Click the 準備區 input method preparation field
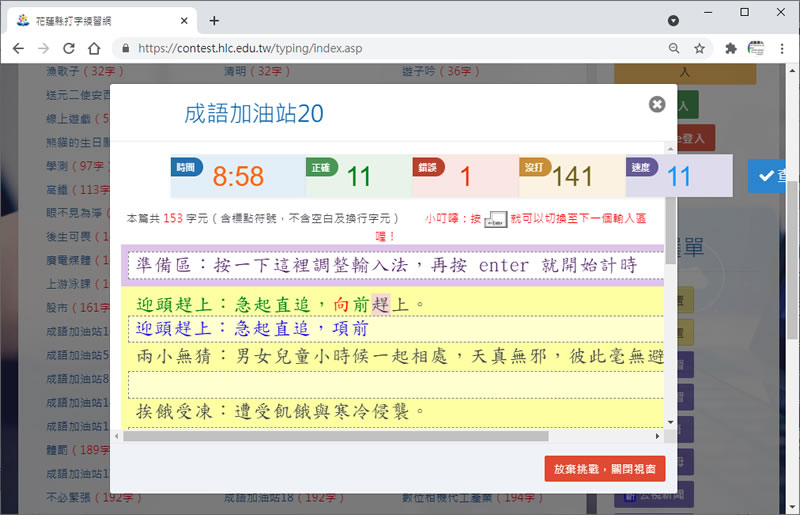The height and width of the screenshot is (515, 800). coord(396,266)
